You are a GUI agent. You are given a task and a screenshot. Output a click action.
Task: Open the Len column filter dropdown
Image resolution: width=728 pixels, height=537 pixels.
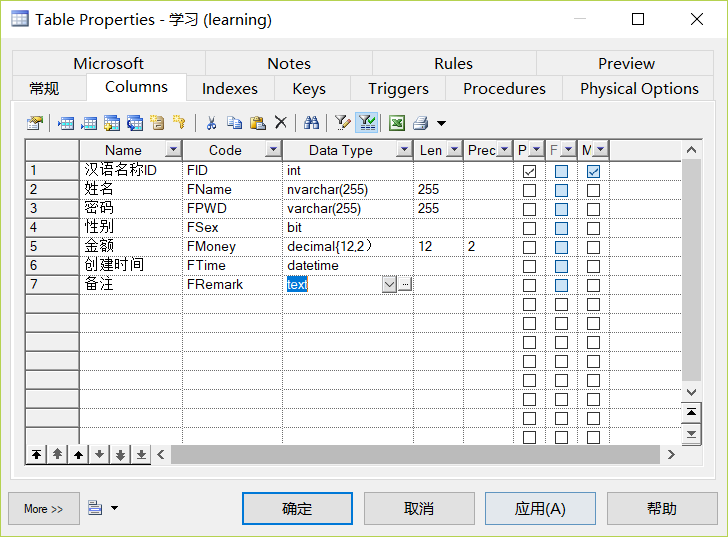pyautogui.click(x=455, y=149)
